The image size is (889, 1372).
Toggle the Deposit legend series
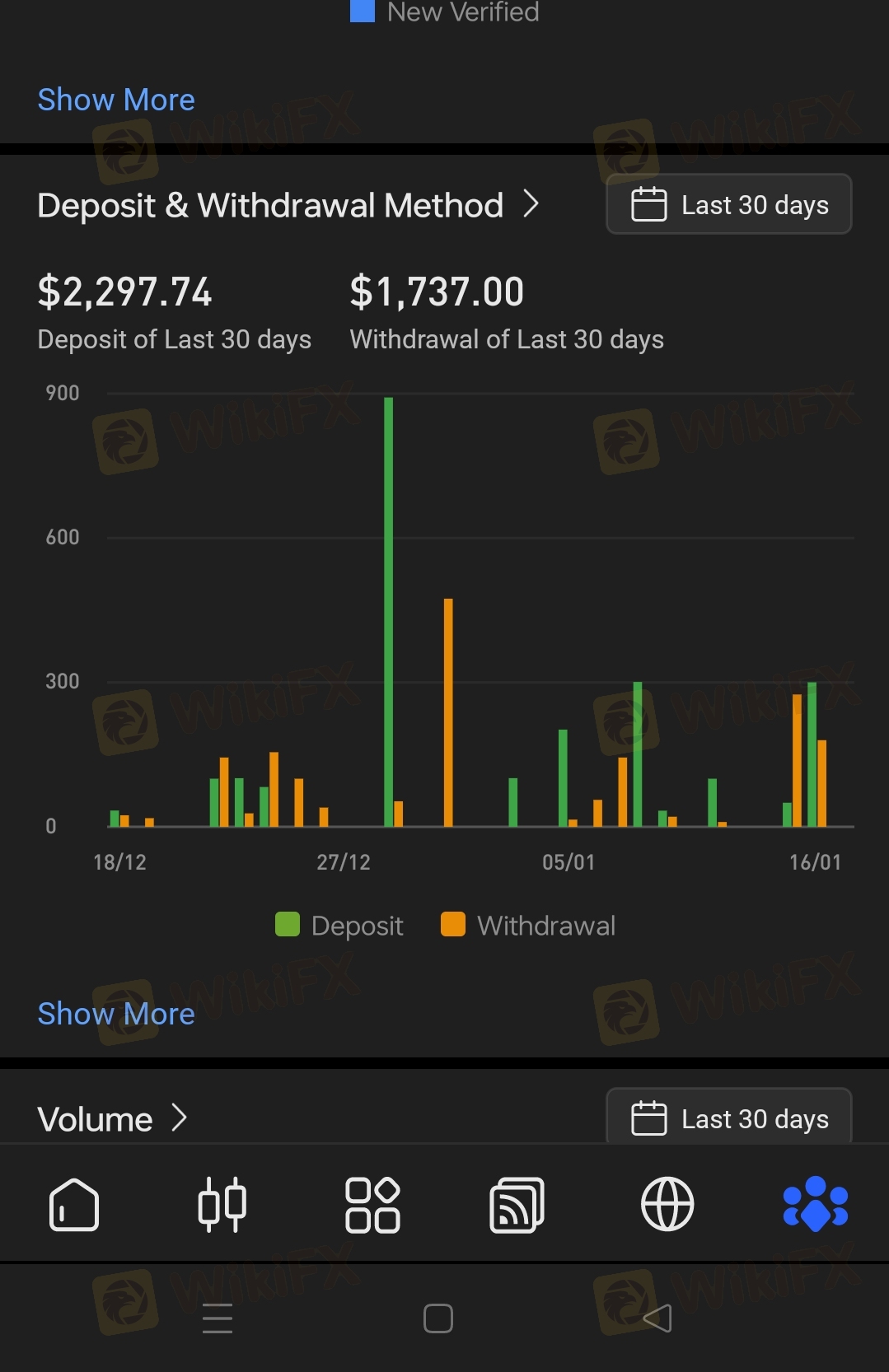[x=339, y=926]
